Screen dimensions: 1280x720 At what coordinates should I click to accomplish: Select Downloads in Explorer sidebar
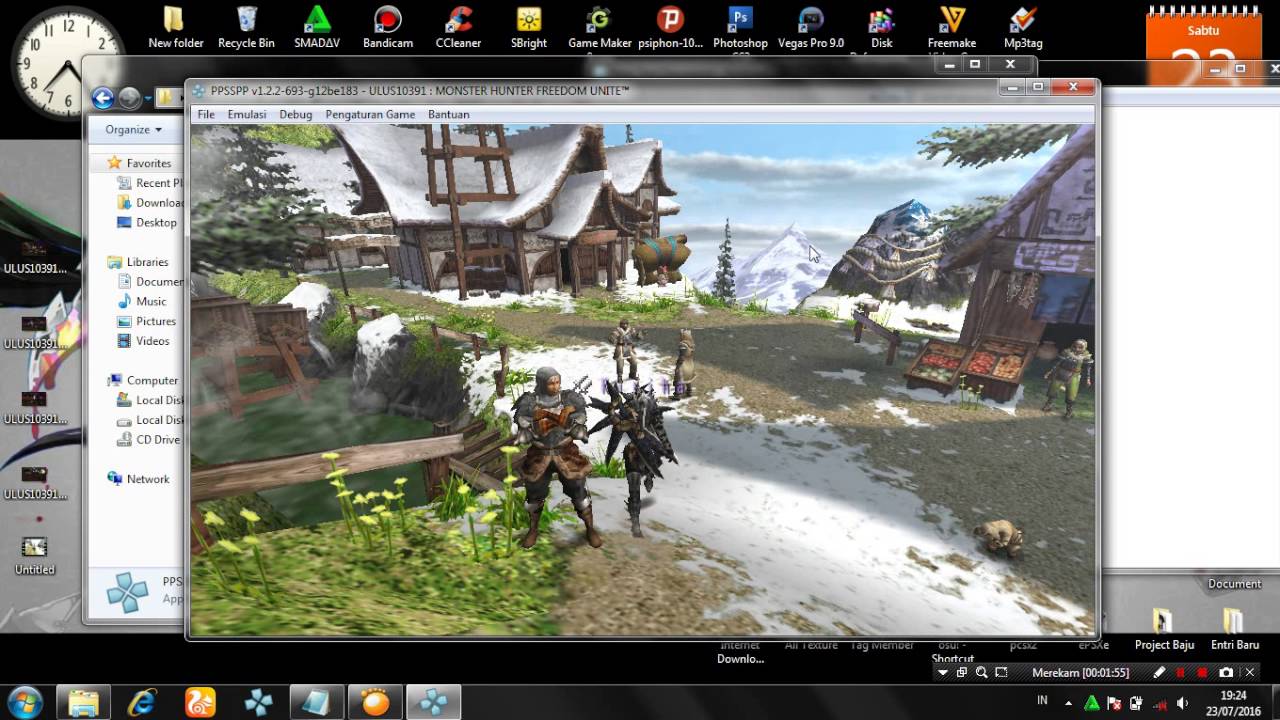click(x=150, y=203)
